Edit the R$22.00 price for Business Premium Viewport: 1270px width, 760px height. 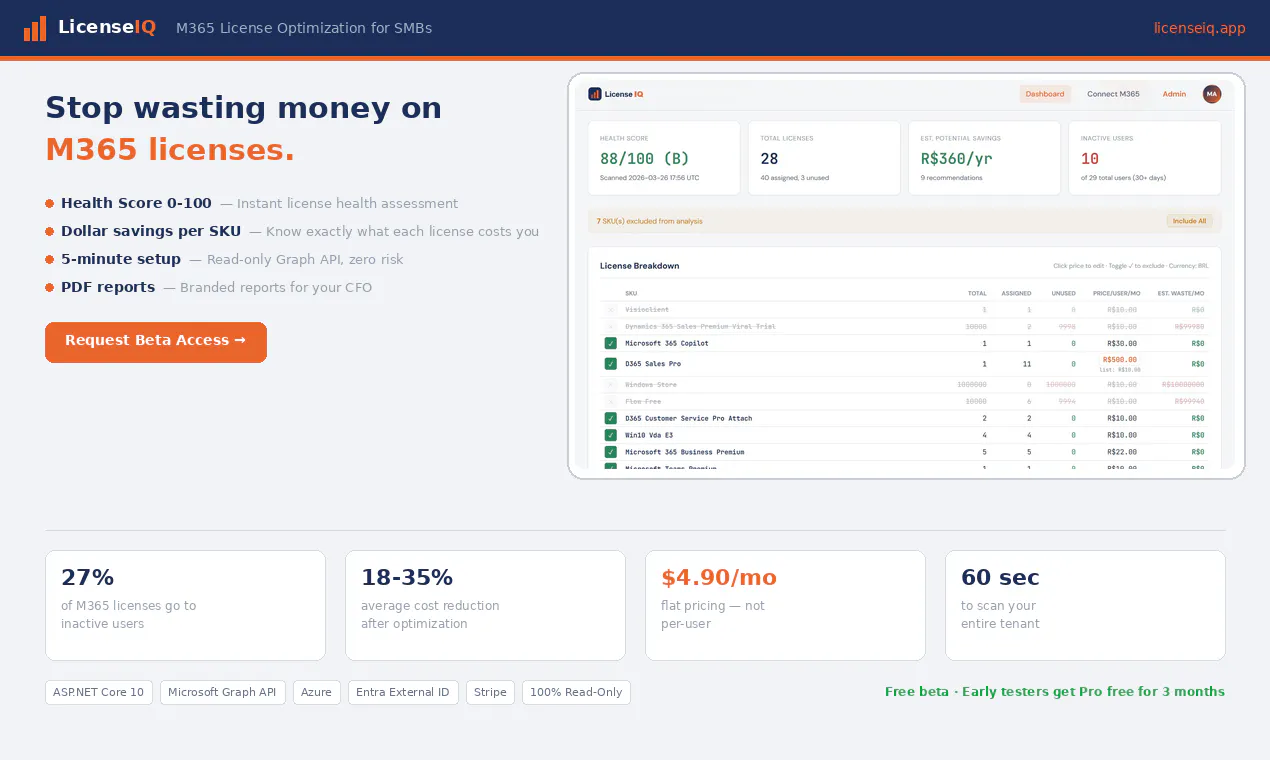pos(1122,452)
